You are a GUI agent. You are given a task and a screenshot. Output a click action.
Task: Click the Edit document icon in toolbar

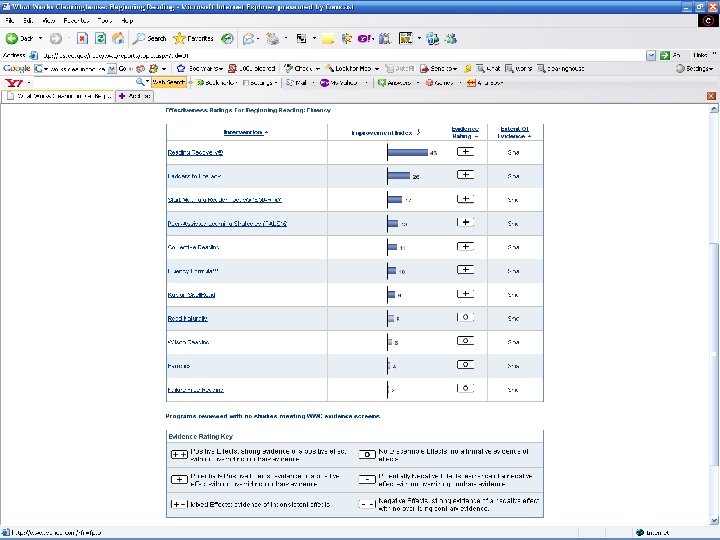tap(301, 39)
